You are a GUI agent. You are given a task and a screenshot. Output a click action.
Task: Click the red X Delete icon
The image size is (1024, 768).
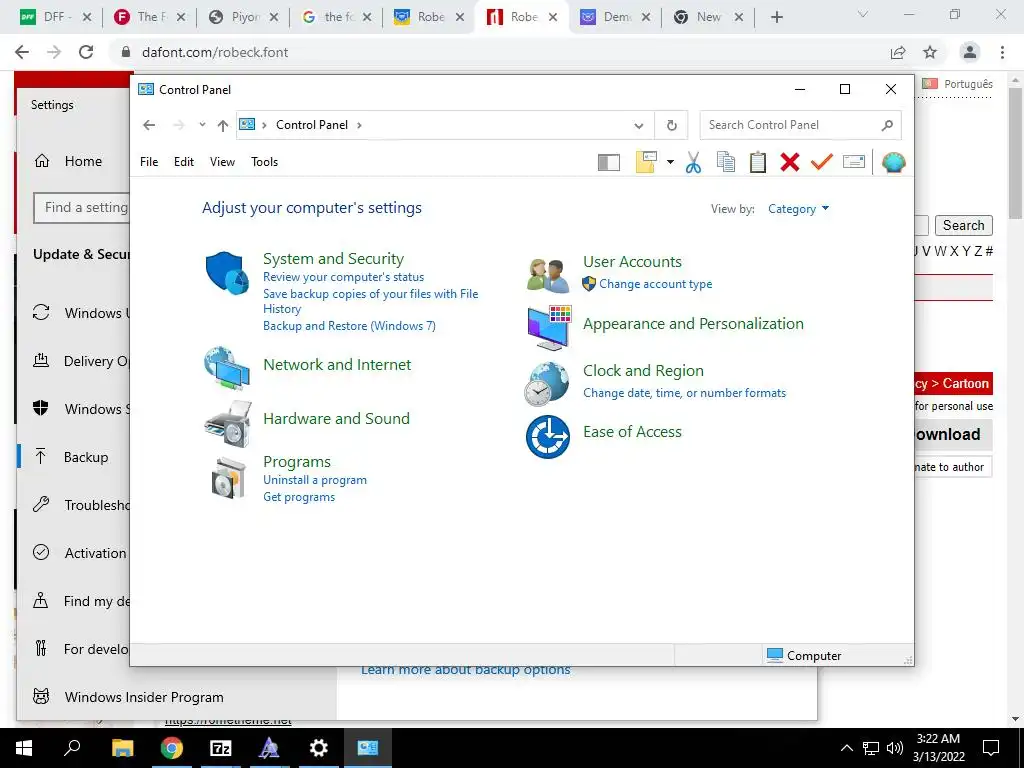790,162
